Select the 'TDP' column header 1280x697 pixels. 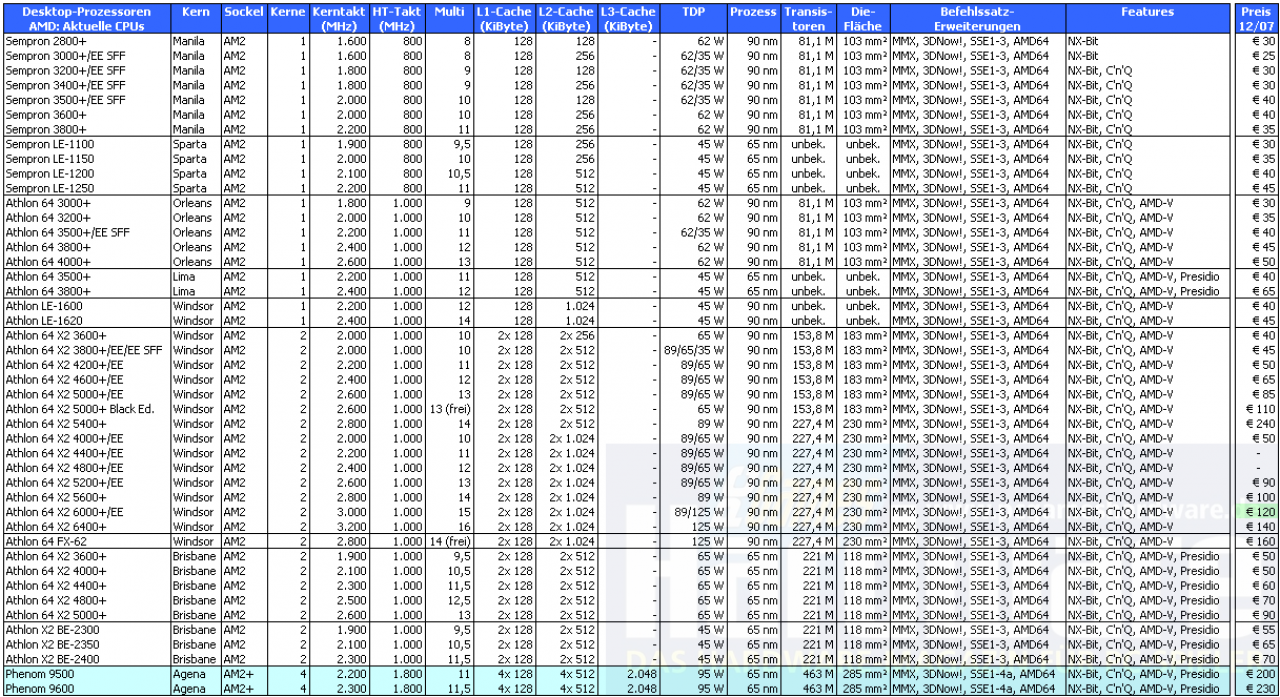tap(693, 19)
